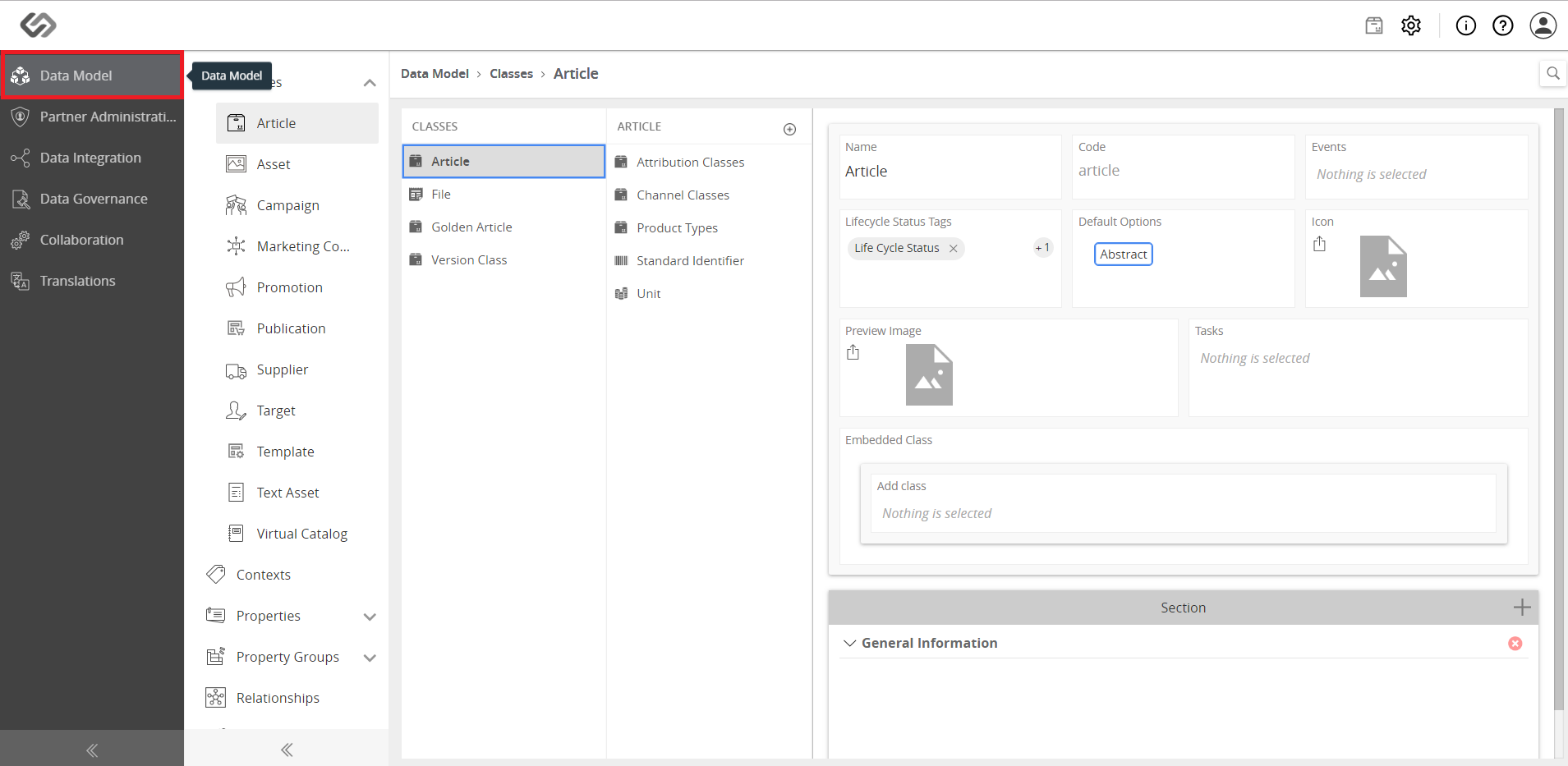Upload a preview image via its share icon
The image size is (1568, 766).
tap(853, 352)
